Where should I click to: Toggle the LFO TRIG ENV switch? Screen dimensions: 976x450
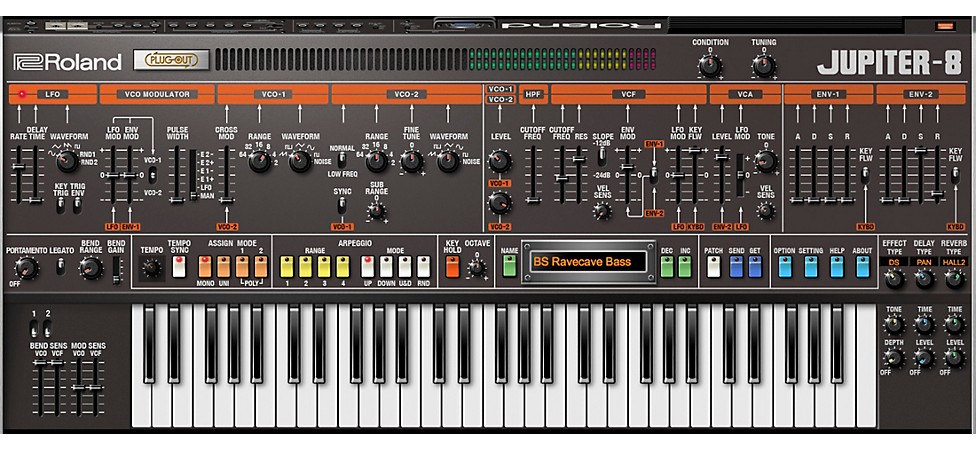pyautogui.click(x=78, y=206)
